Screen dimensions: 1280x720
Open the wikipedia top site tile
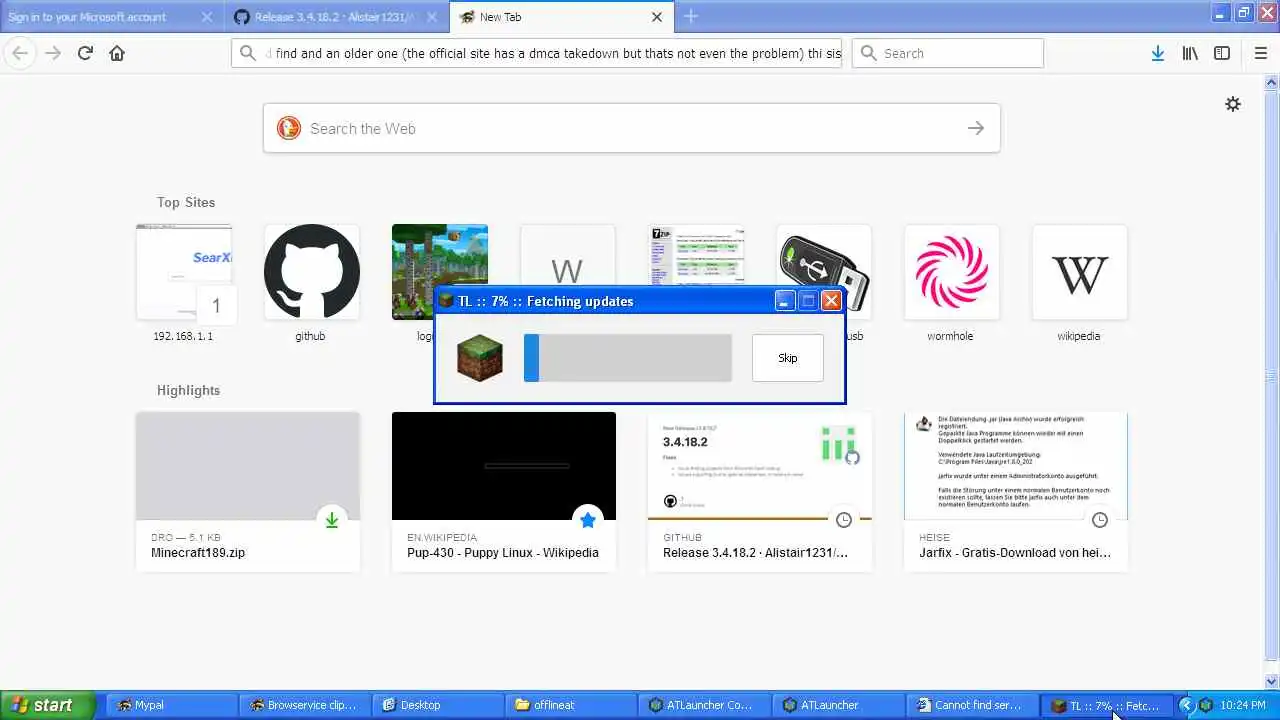[1080, 272]
